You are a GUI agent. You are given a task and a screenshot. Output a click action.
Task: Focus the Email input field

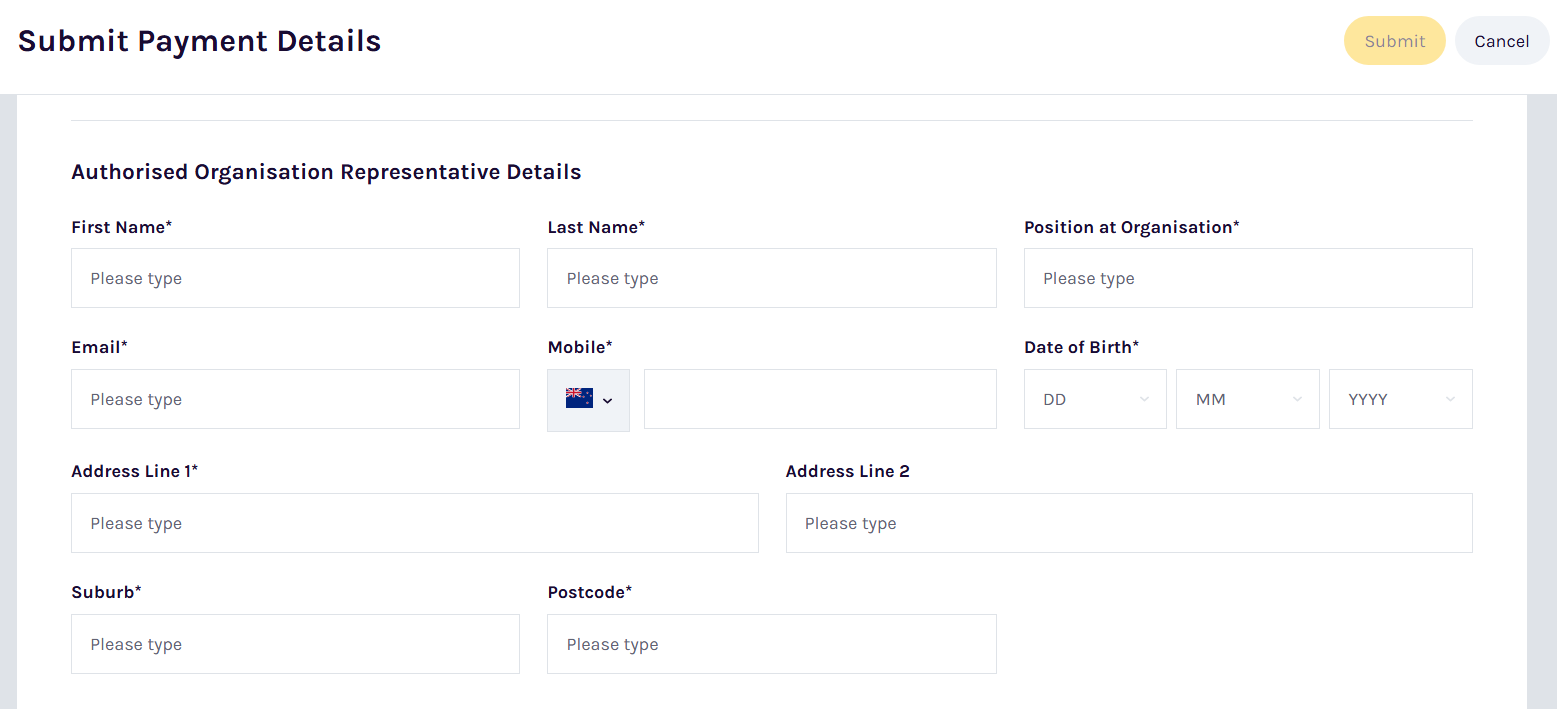click(x=295, y=399)
